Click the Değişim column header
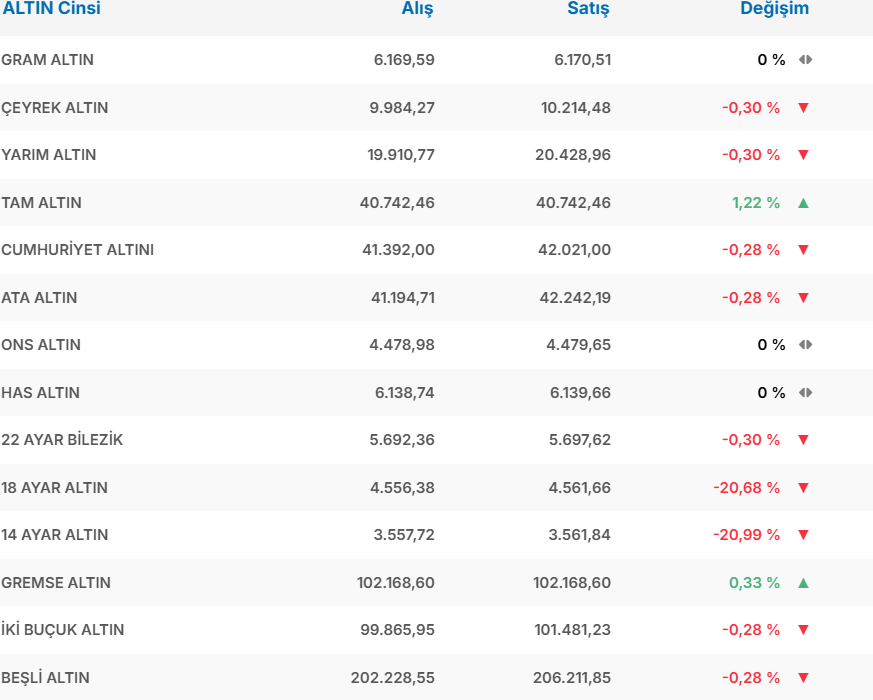873x700 pixels. pos(774,9)
